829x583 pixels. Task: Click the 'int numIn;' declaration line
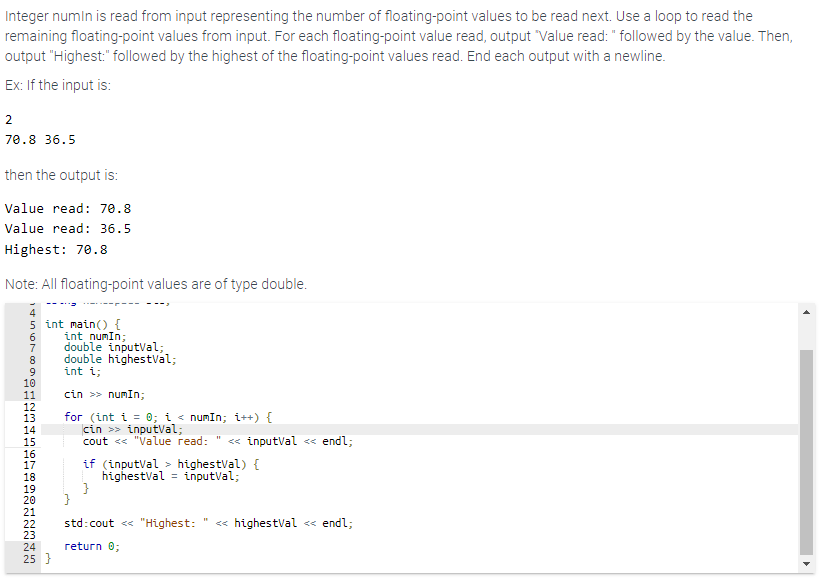coord(95,336)
